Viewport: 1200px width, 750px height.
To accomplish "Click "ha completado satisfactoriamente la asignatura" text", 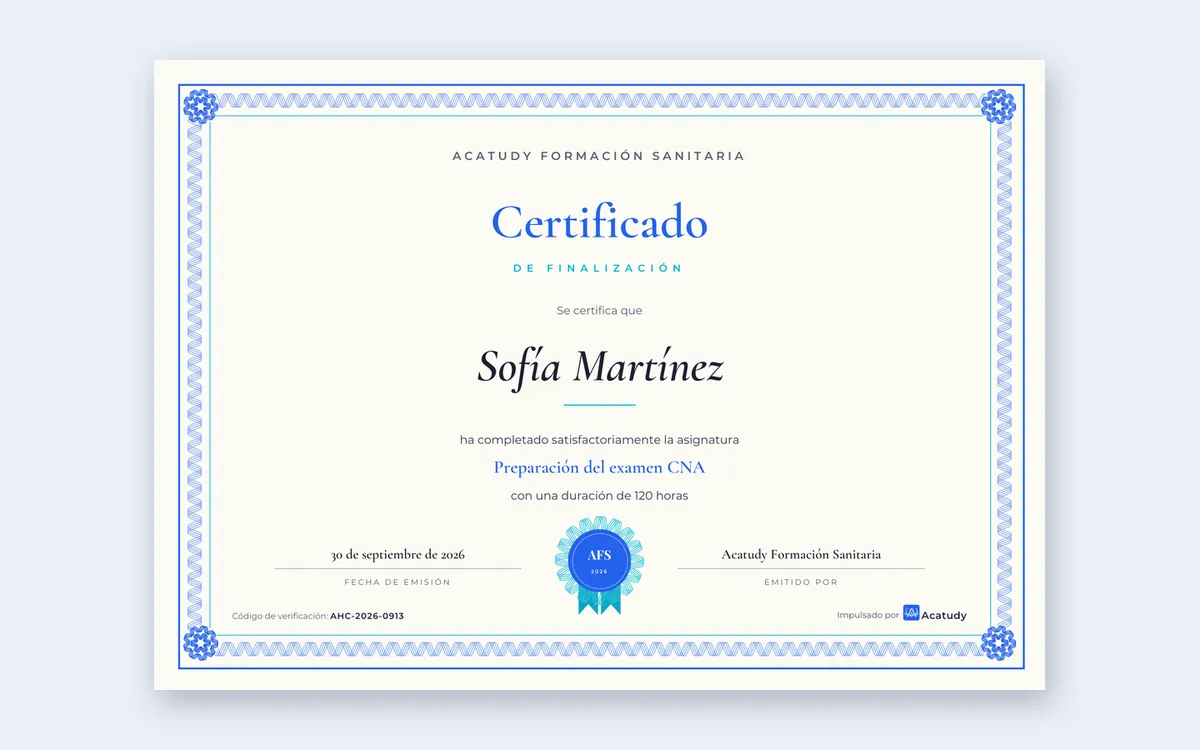I will (599, 440).
